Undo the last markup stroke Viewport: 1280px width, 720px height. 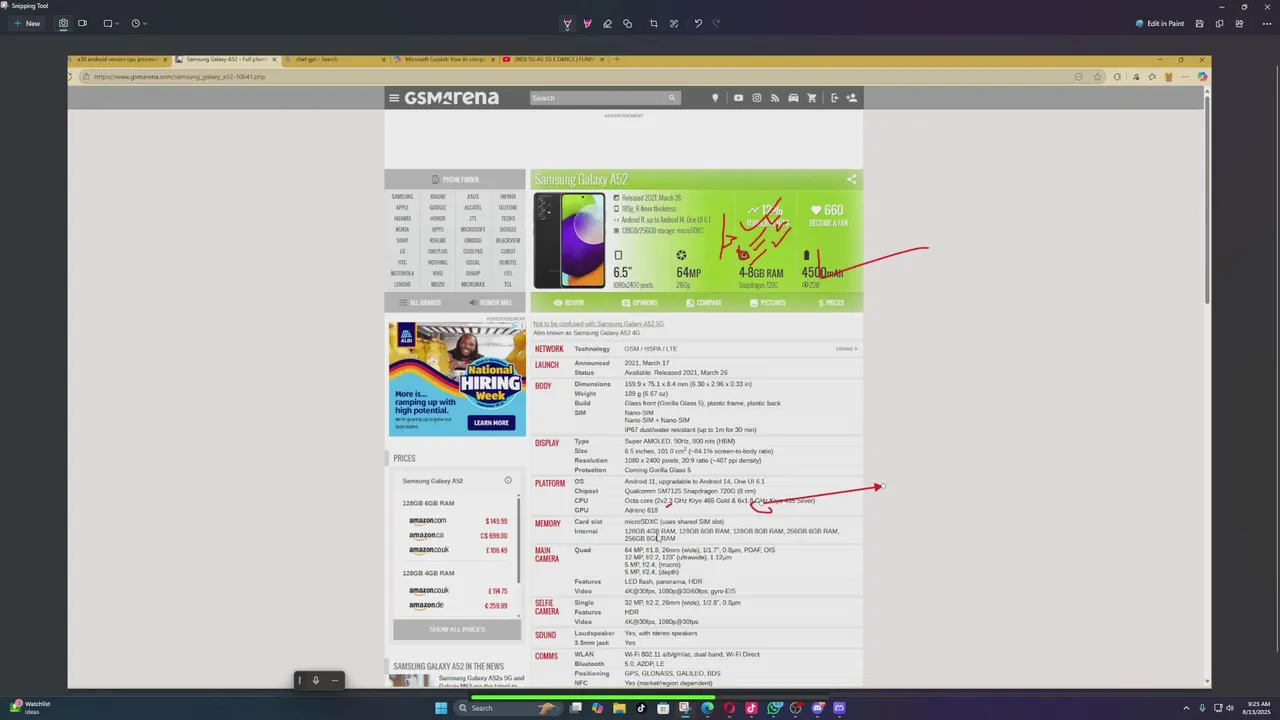click(x=698, y=23)
